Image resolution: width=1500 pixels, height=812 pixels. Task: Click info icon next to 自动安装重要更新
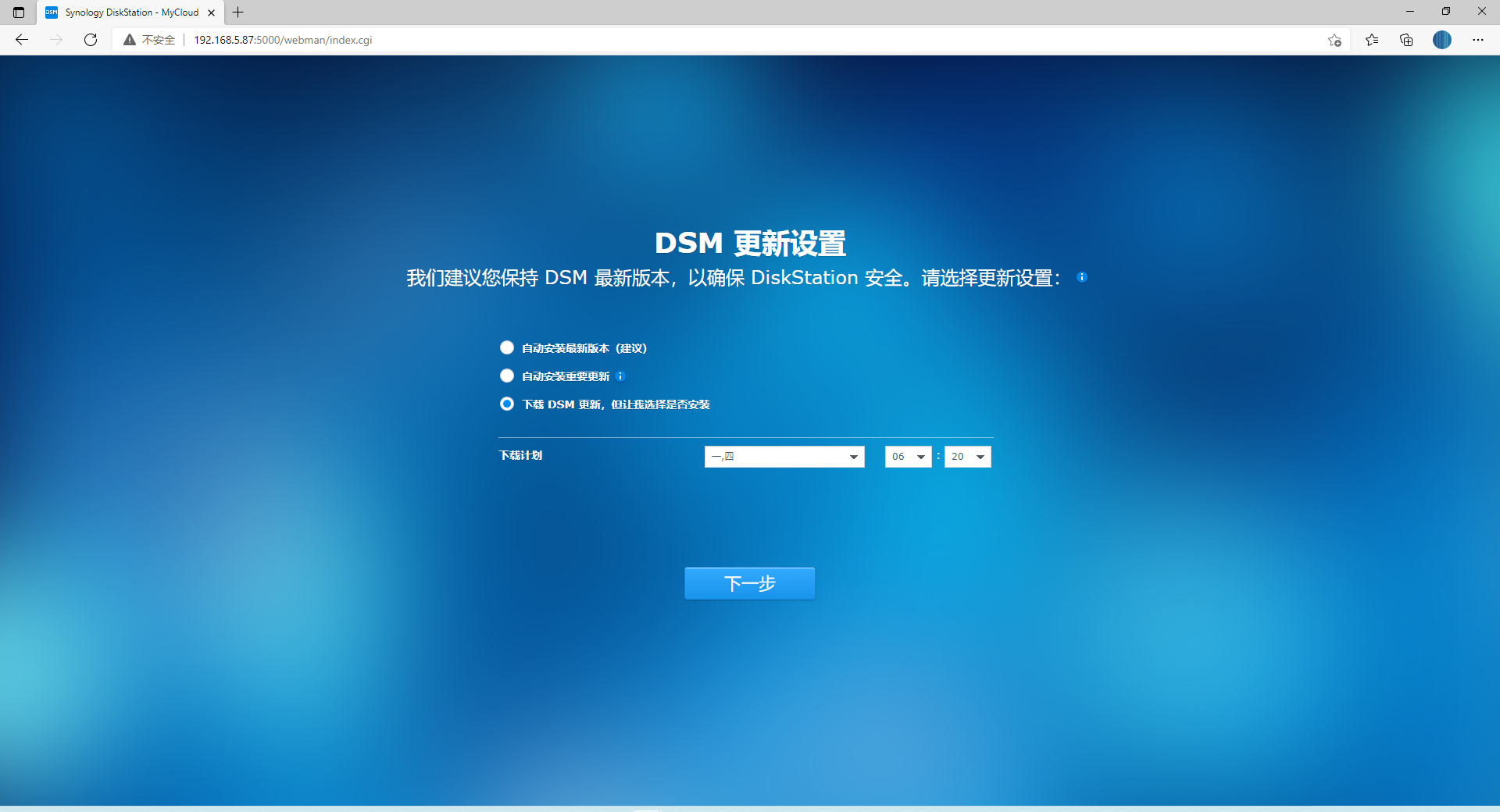tap(620, 376)
